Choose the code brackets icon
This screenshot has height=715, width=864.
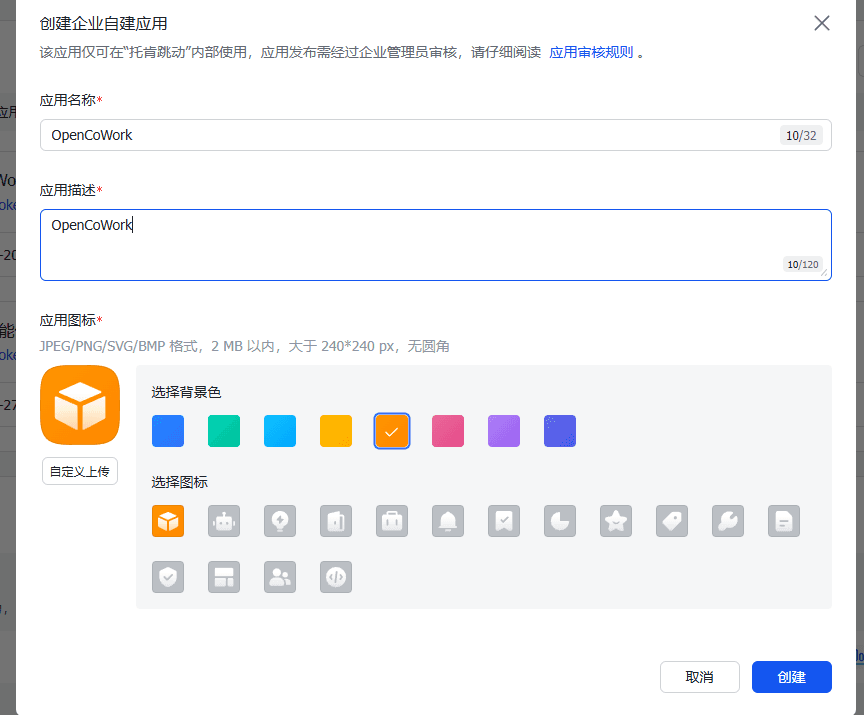tap(336, 577)
